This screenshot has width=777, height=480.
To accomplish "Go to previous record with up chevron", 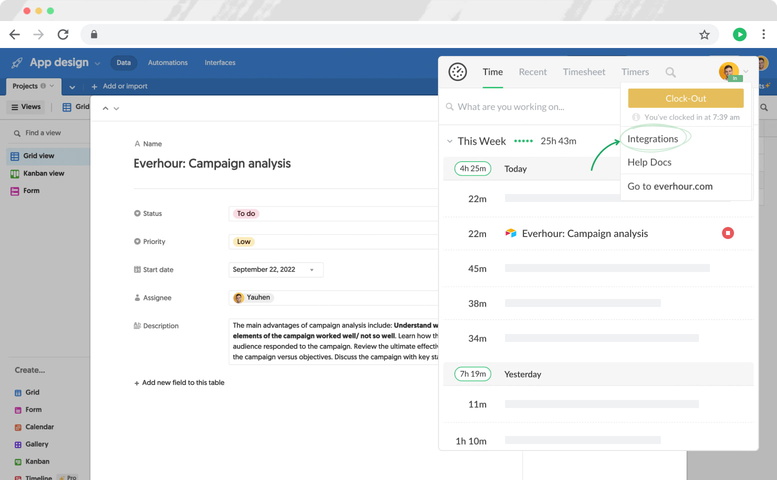I will point(105,108).
